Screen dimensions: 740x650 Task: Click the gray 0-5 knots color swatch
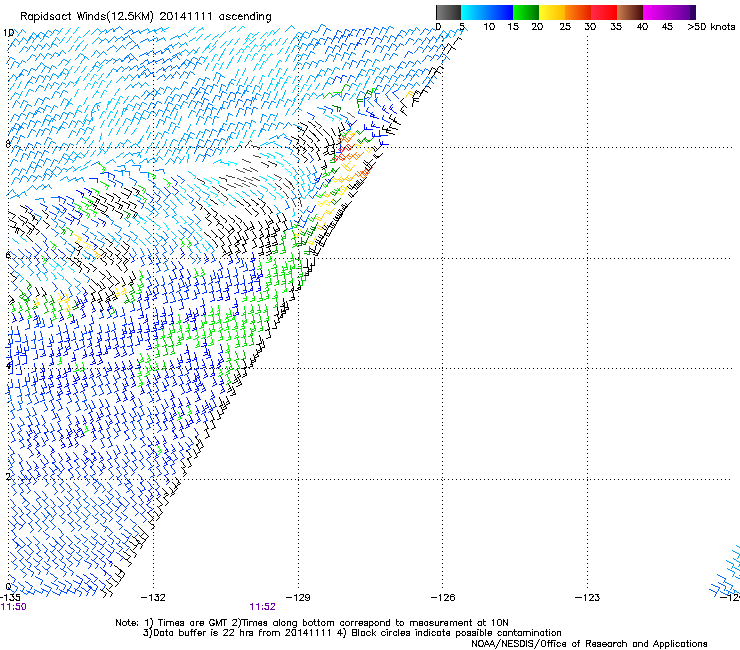(x=448, y=12)
